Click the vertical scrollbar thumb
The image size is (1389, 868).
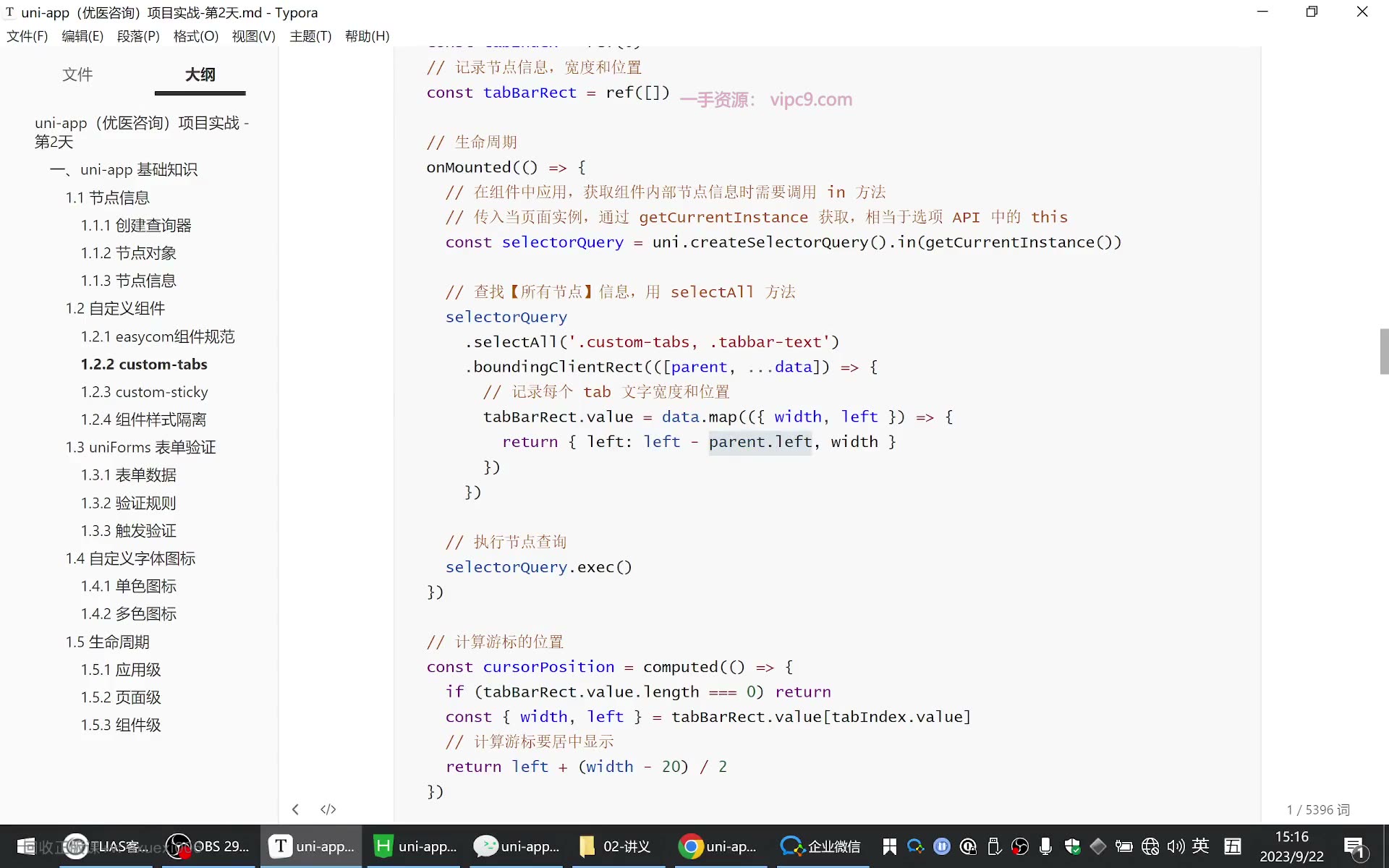coord(1384,351)
